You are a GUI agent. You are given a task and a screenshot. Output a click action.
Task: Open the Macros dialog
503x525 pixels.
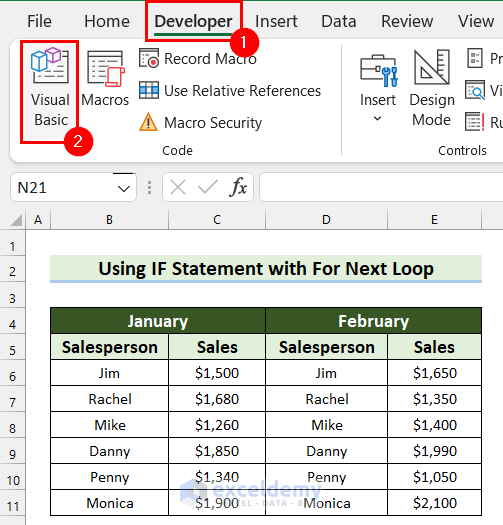(x=105, y=79)
